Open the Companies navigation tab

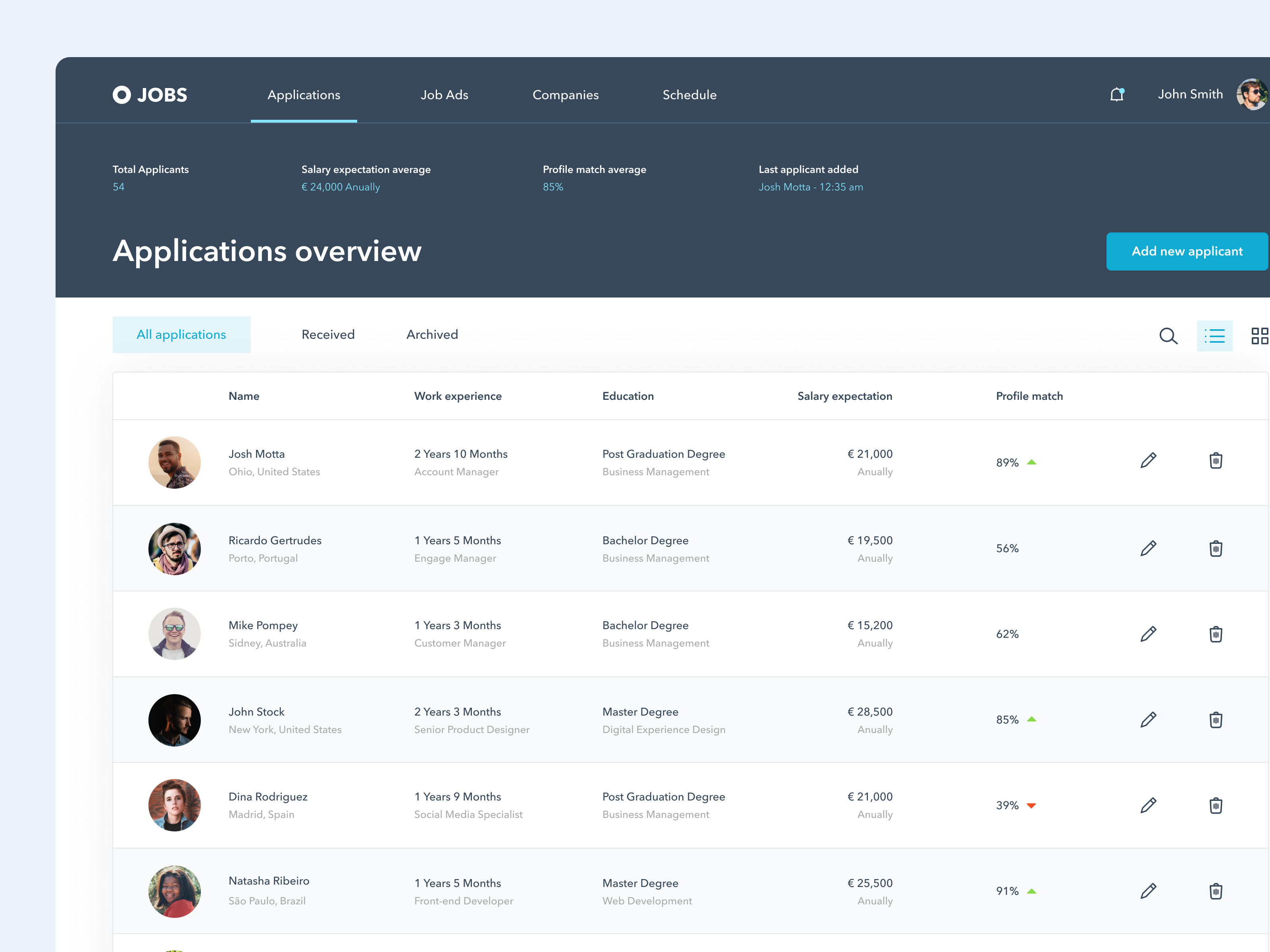tap(565, 95)
